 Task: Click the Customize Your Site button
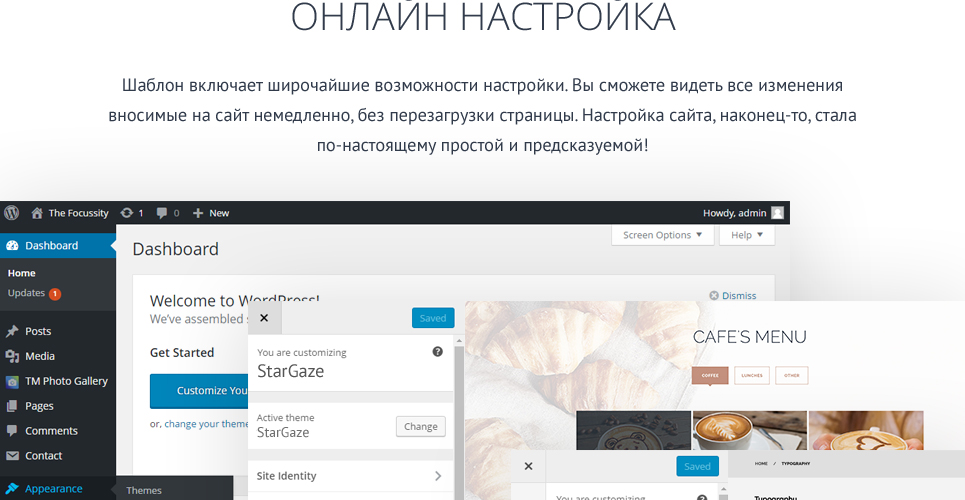click(x=199, y=391)
